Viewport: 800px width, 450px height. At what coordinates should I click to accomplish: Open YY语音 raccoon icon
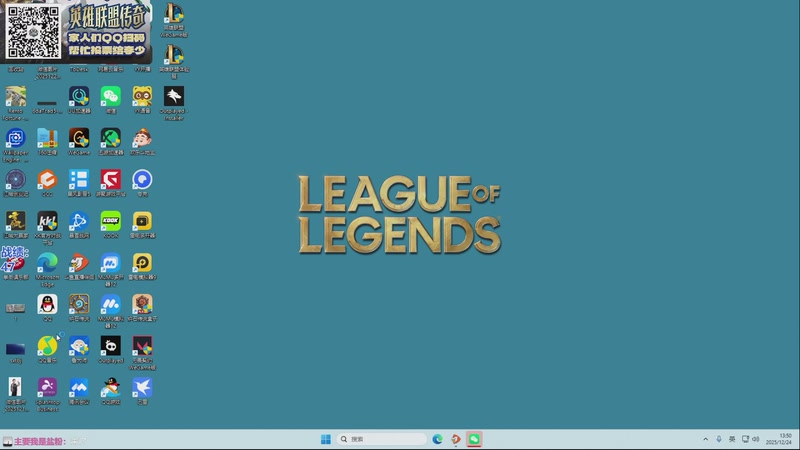tap(142, 97)
